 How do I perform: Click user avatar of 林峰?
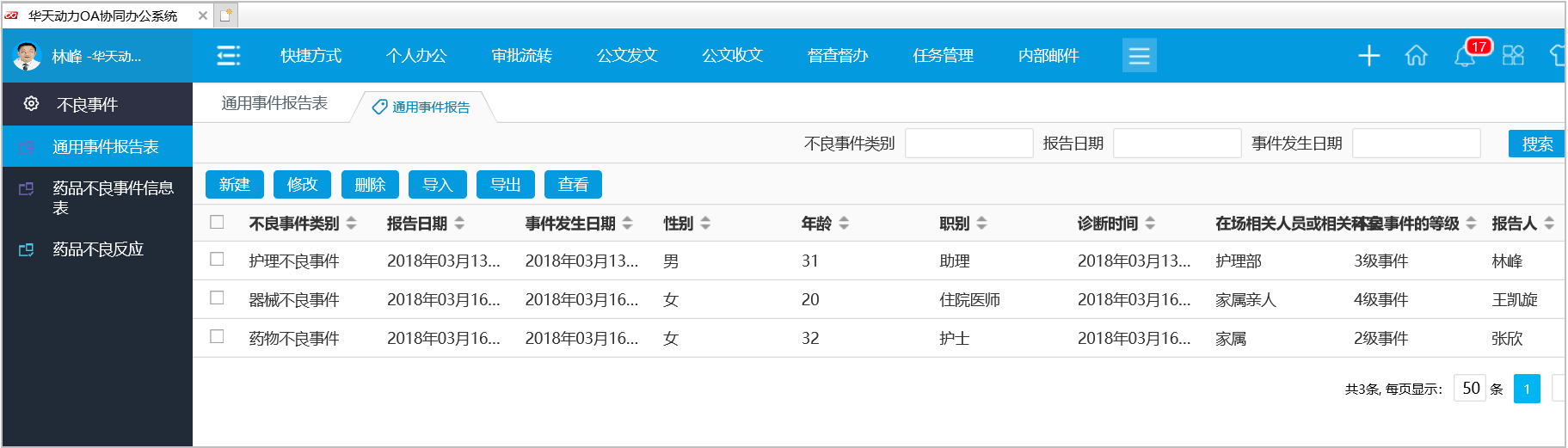pyautogui.click(x=28, y=56)
